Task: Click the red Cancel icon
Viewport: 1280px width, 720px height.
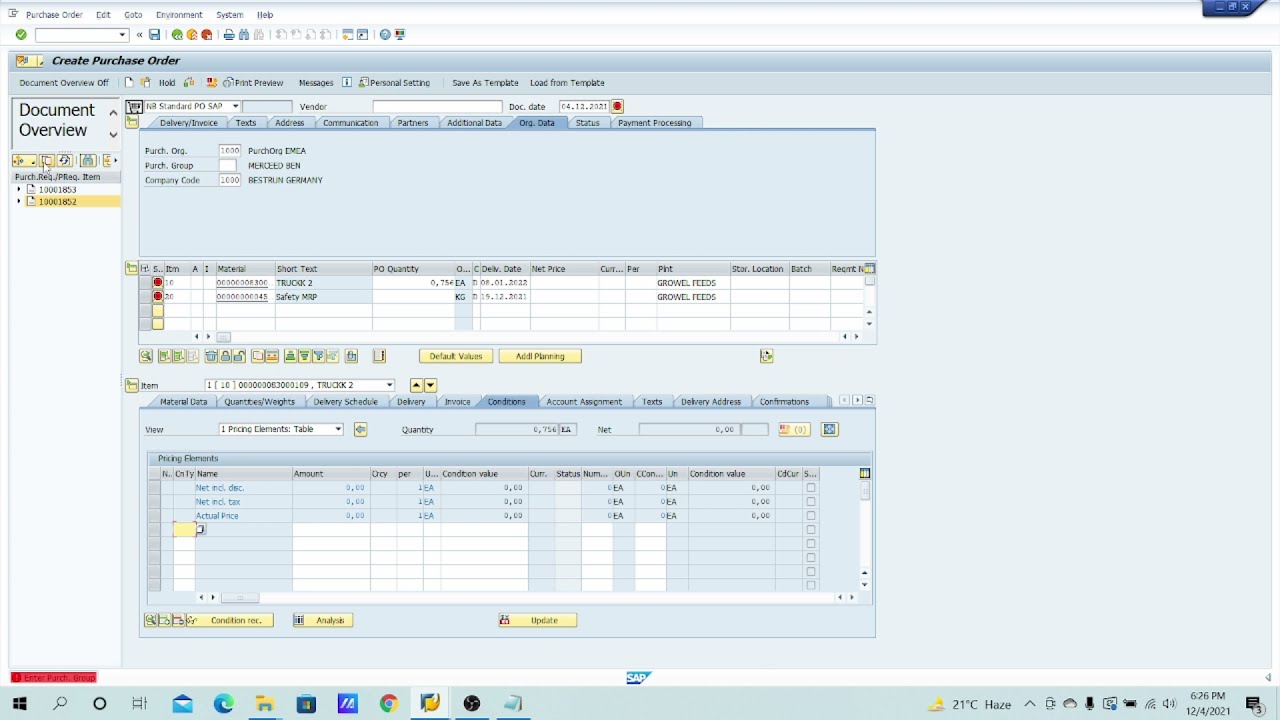Action: click(x=207, y=35)
